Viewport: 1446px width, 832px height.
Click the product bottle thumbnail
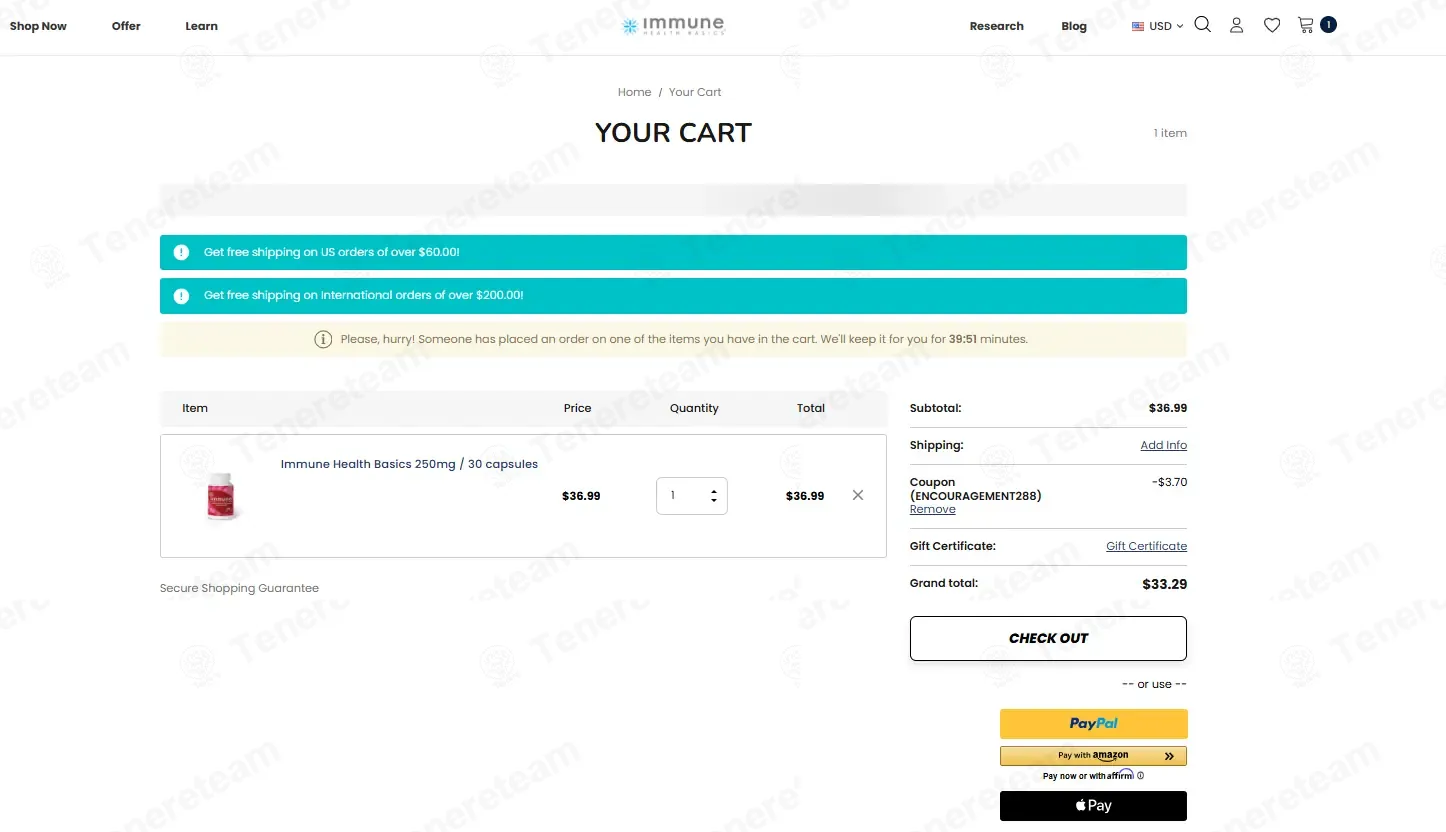(x=220, y=496)
